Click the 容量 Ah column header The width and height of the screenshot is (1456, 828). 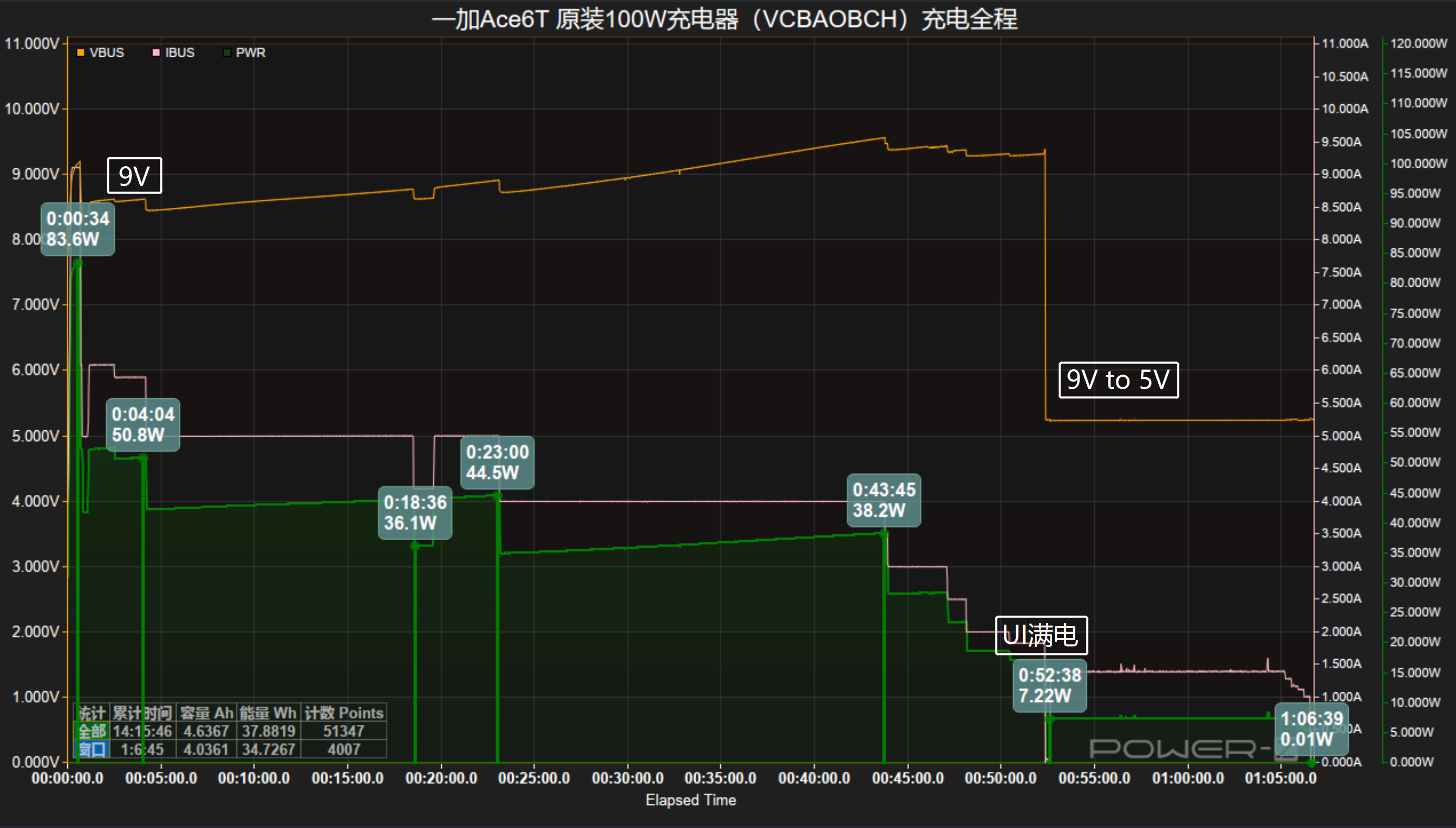coord(206,713)
